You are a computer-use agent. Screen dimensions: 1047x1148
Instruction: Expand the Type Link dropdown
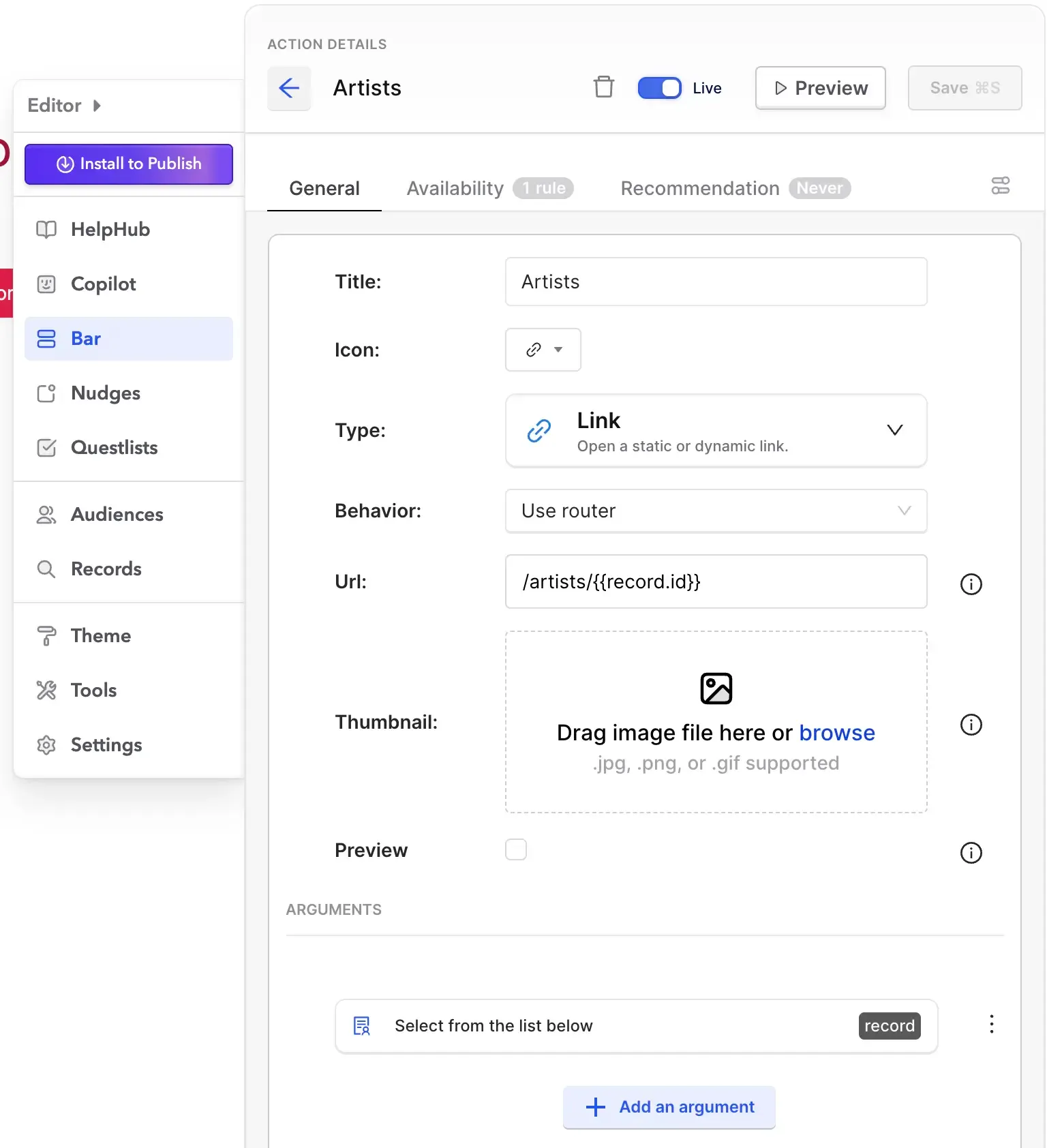click(716, 431)
